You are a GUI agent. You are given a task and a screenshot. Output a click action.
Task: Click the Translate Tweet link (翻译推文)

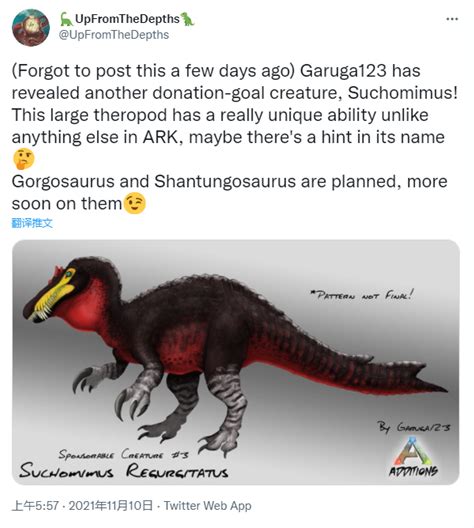point(32,223)
